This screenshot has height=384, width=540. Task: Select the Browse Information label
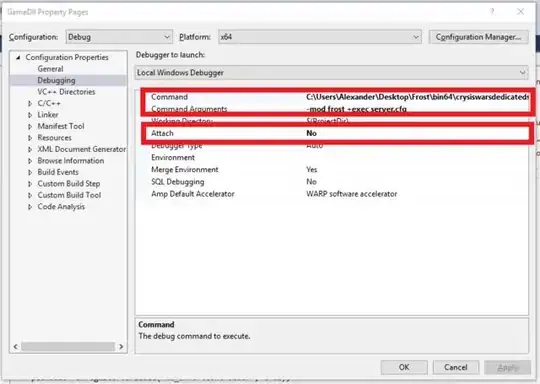(x=71, y=161)
